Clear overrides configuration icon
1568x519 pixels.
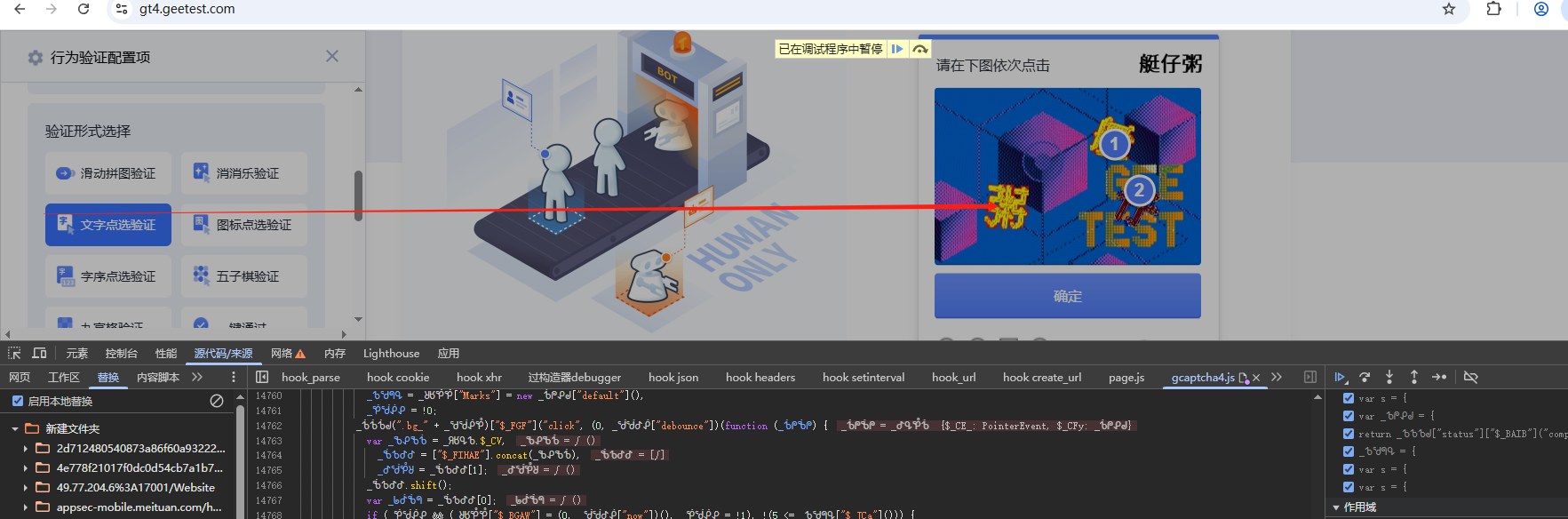pos(217,401)
